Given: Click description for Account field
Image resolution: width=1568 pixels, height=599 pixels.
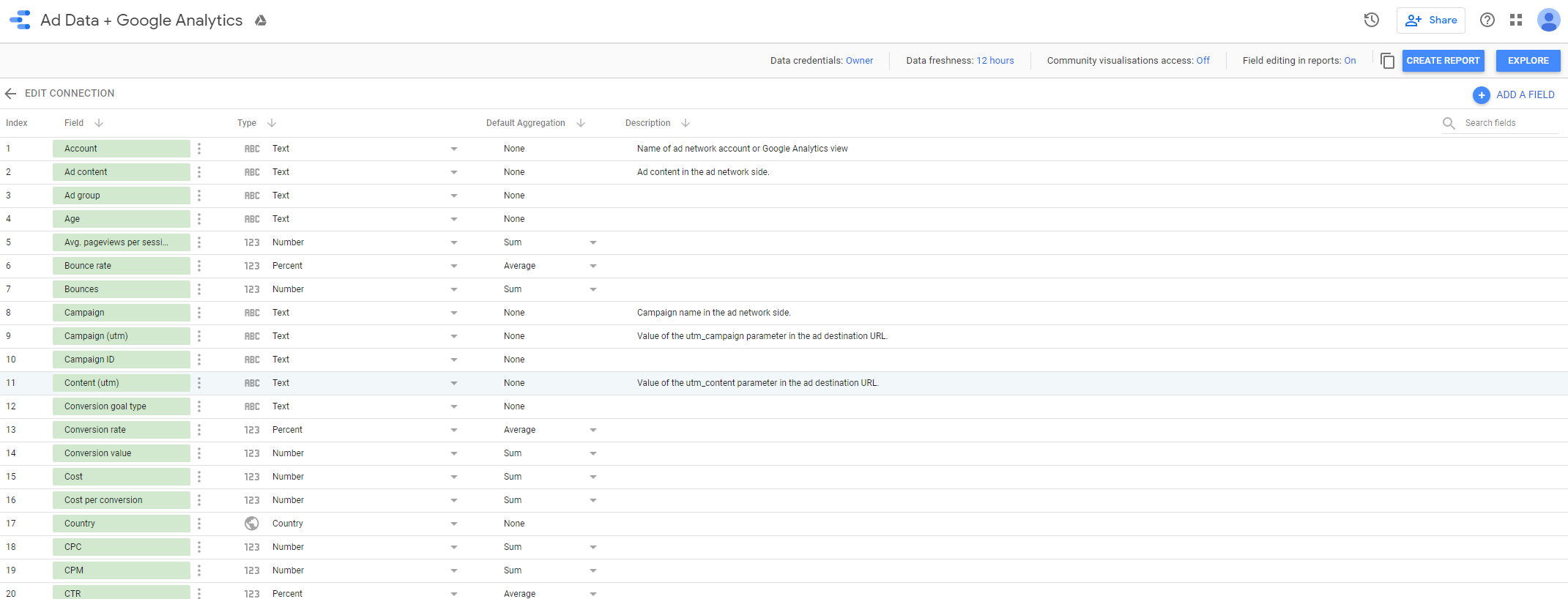Looking at the screenshot, I should 742,149.
